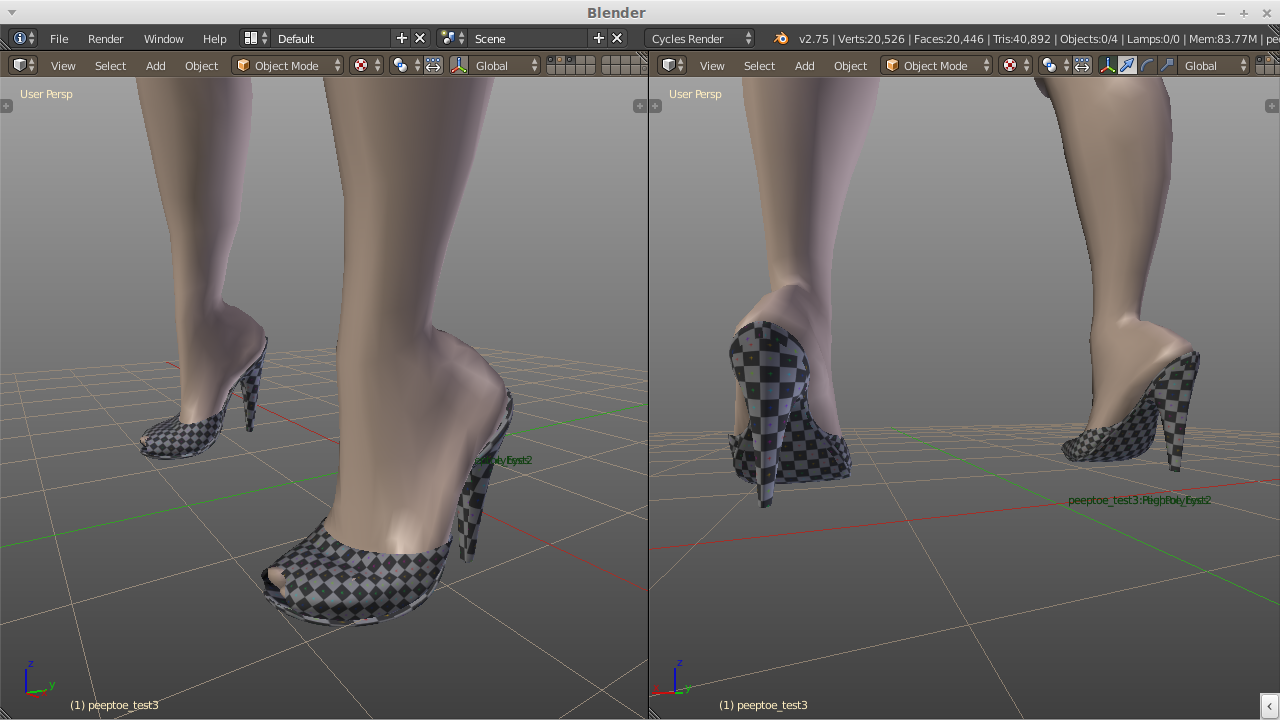
Task: Open the Render menu
Action: point(105,38)
